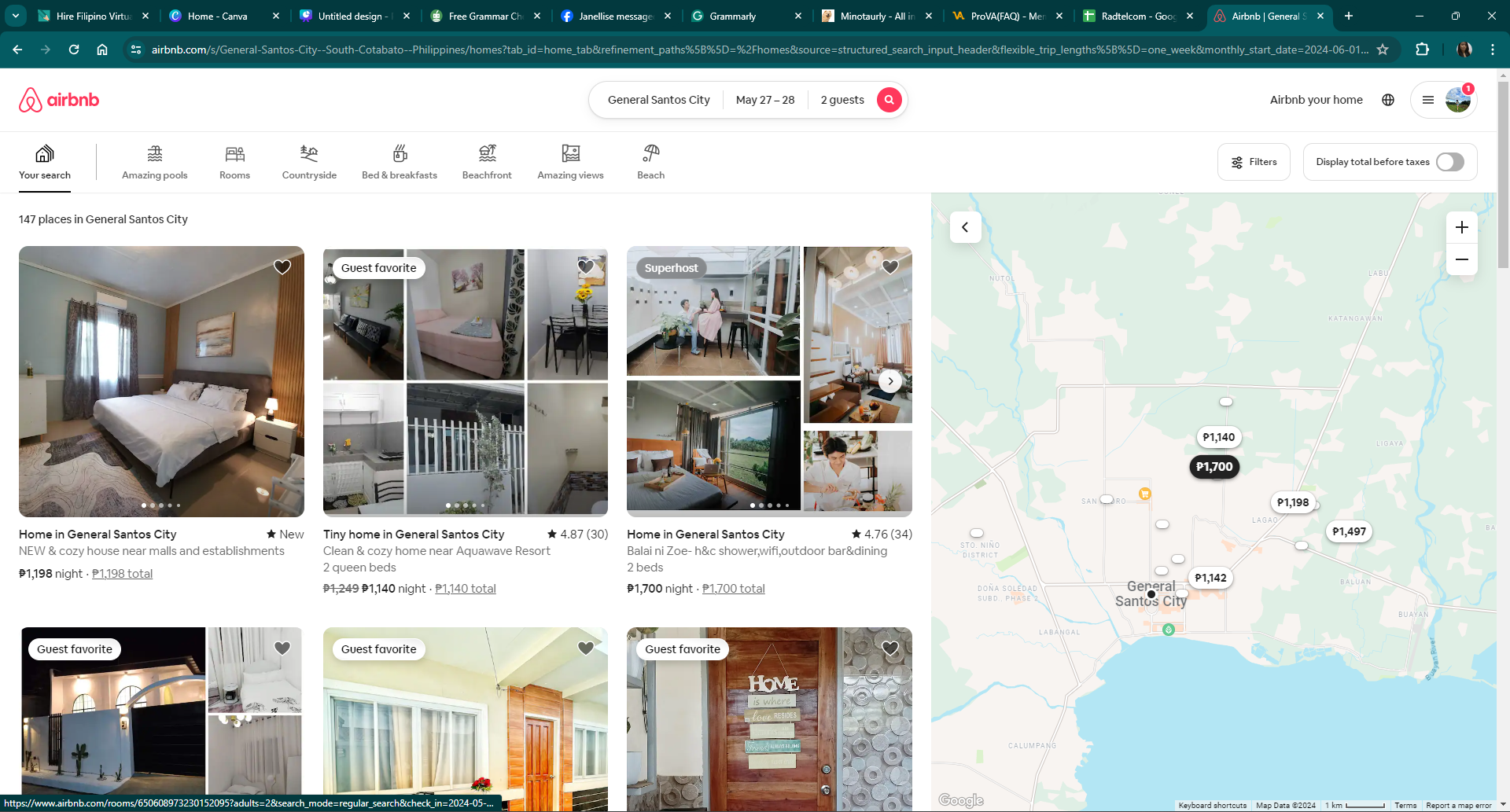The height and width of the screenshot is (812, 1510).
Task: Click the ₱1,700 map price marker
Action: pyautogui.click(x=1214, y=467)
